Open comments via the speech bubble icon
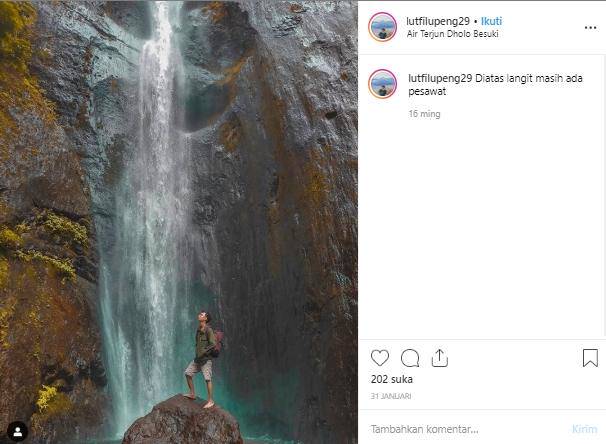Viewport: 606px width, 444px height. 410,358
